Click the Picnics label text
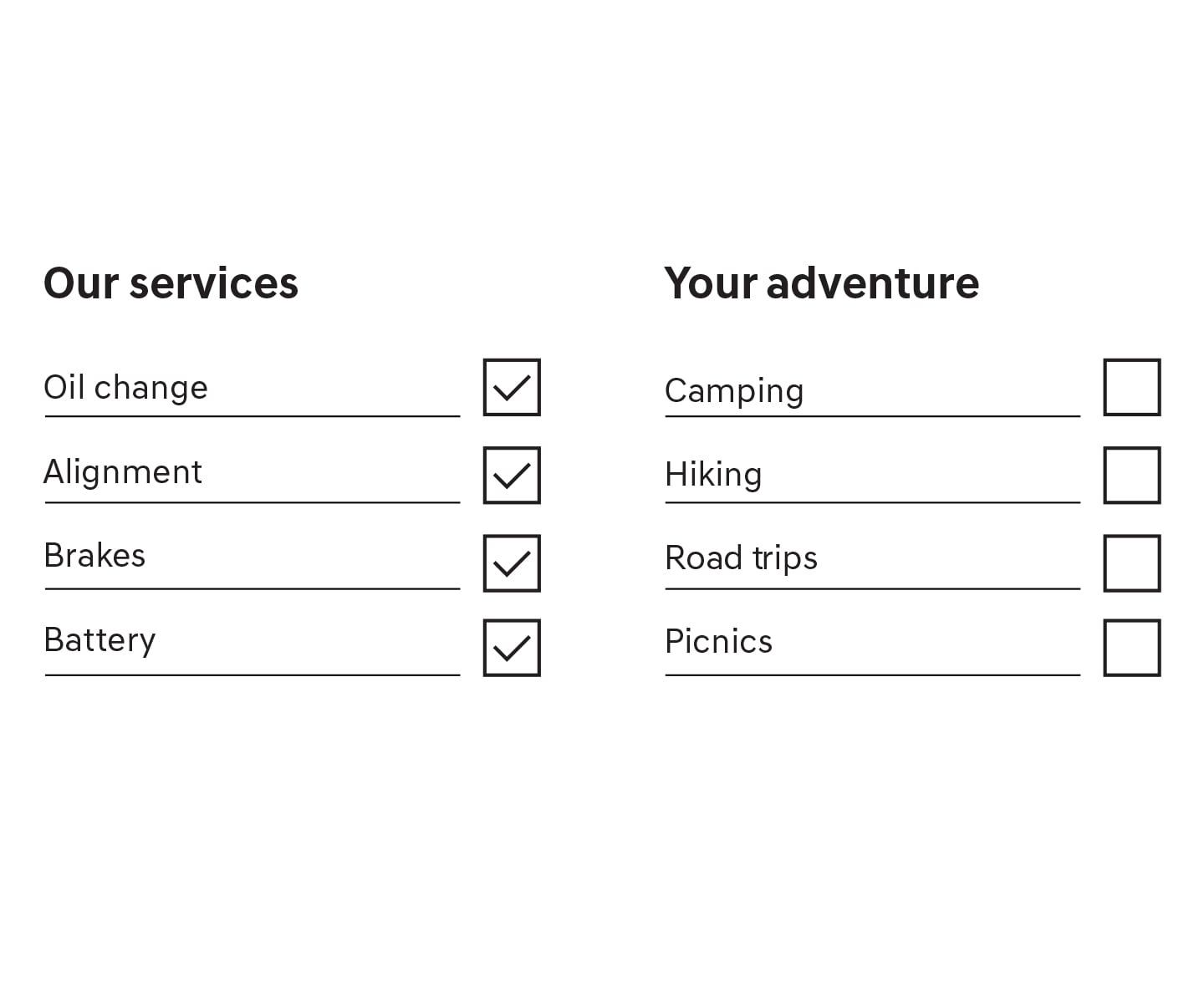Viewport: 1204px width, 1003px height. [x=718, y=642]
